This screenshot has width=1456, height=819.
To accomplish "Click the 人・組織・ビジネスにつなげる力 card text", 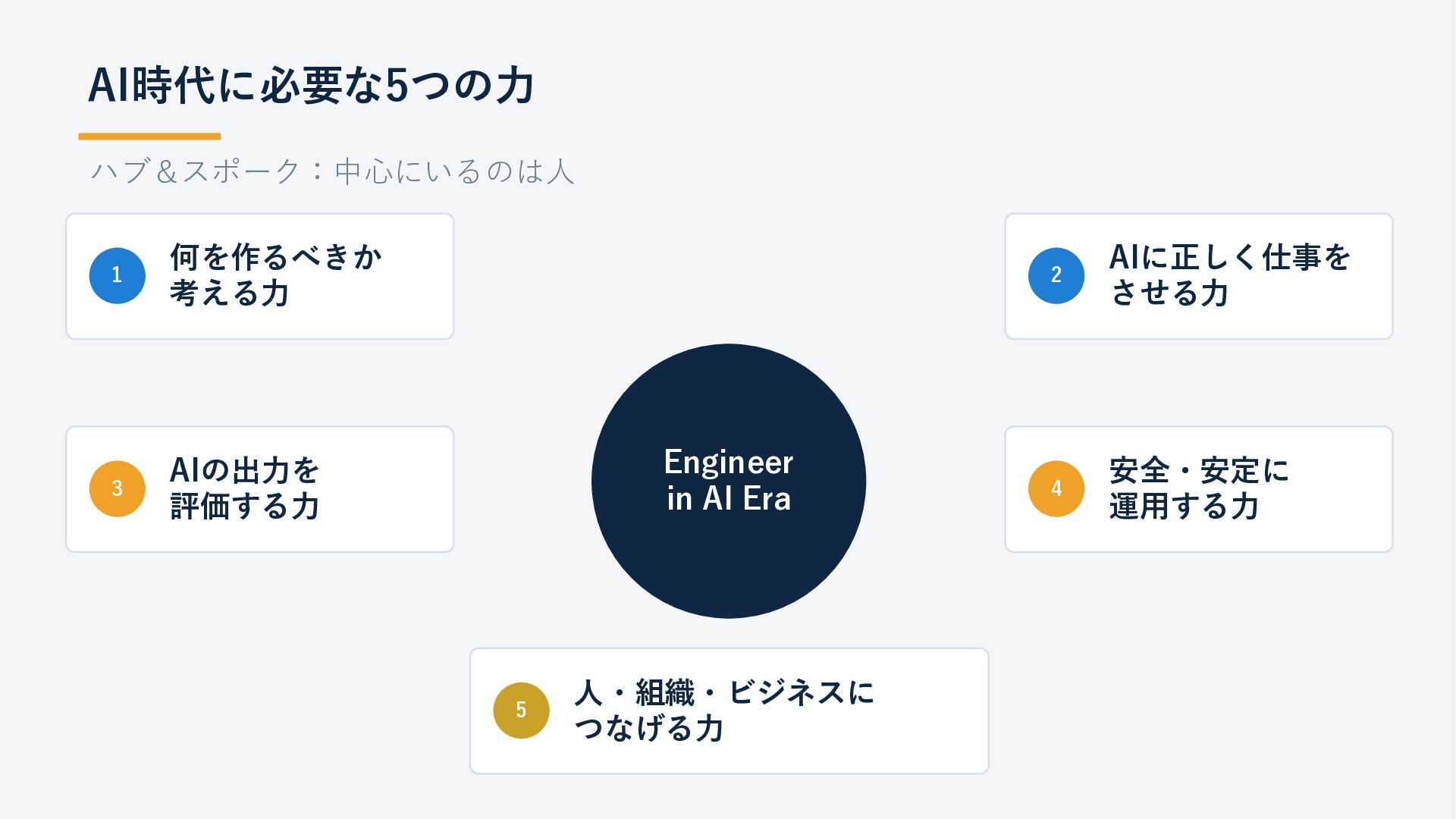I will (724, 711).
